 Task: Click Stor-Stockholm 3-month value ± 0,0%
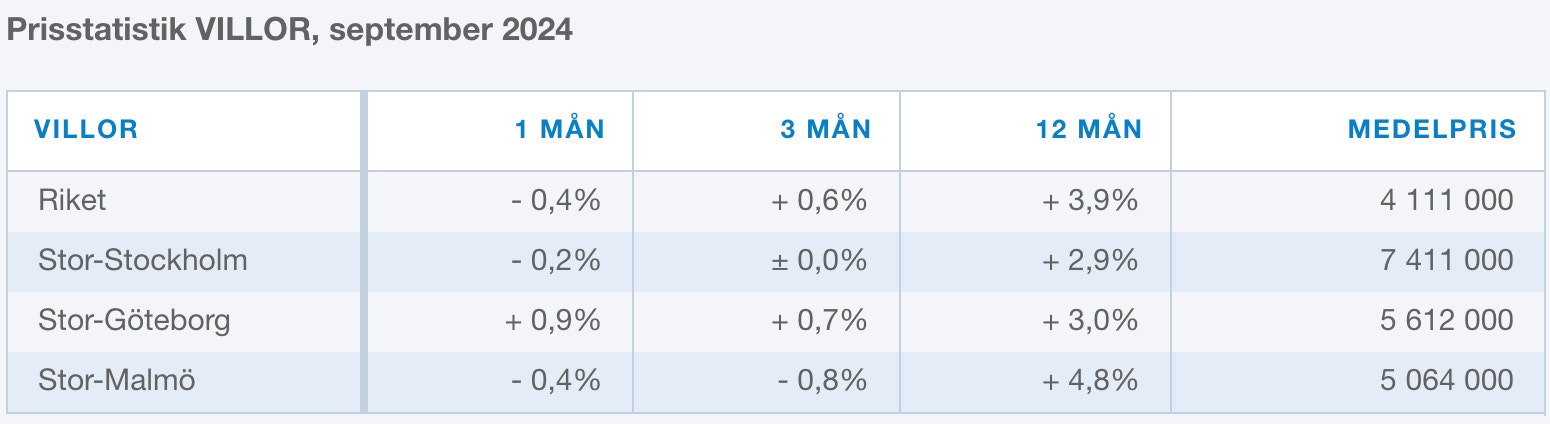pos(819,260)
